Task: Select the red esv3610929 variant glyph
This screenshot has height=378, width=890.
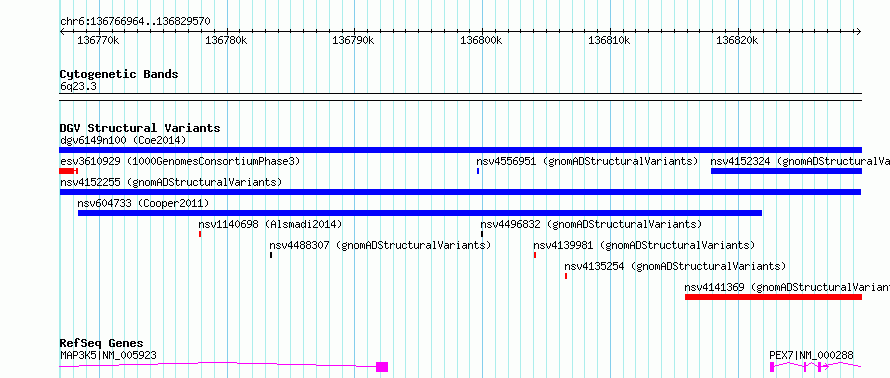Action: coord(68,171)
